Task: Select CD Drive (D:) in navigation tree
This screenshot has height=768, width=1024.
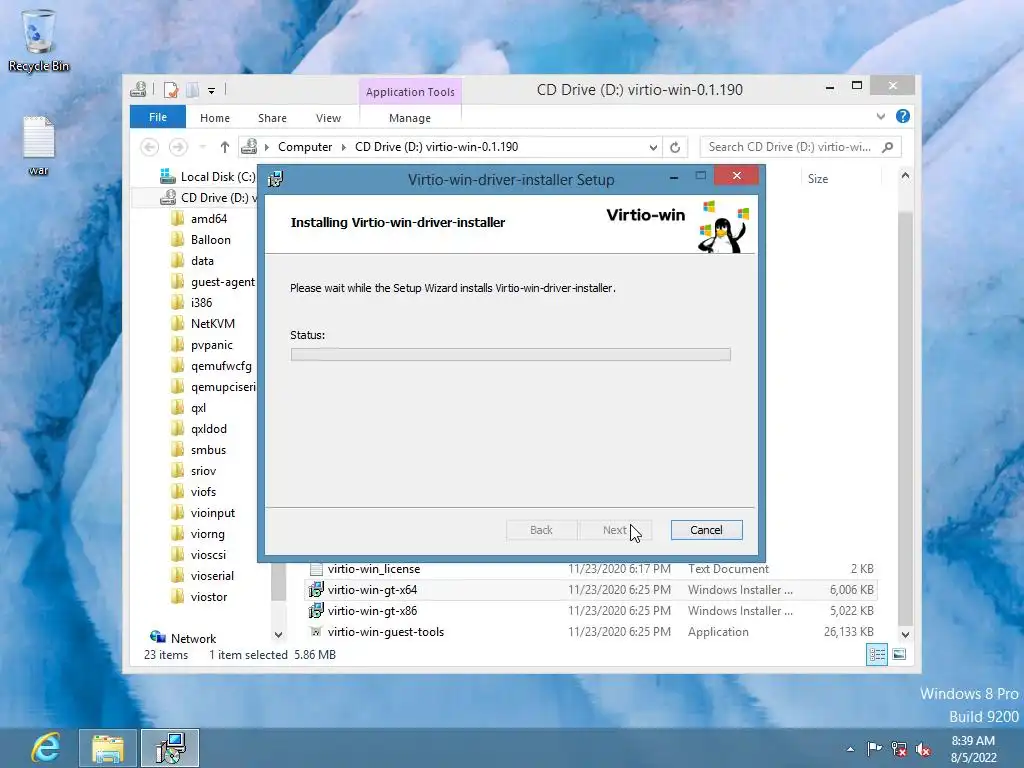Action: pyautogui.click(x=209, y=198)
